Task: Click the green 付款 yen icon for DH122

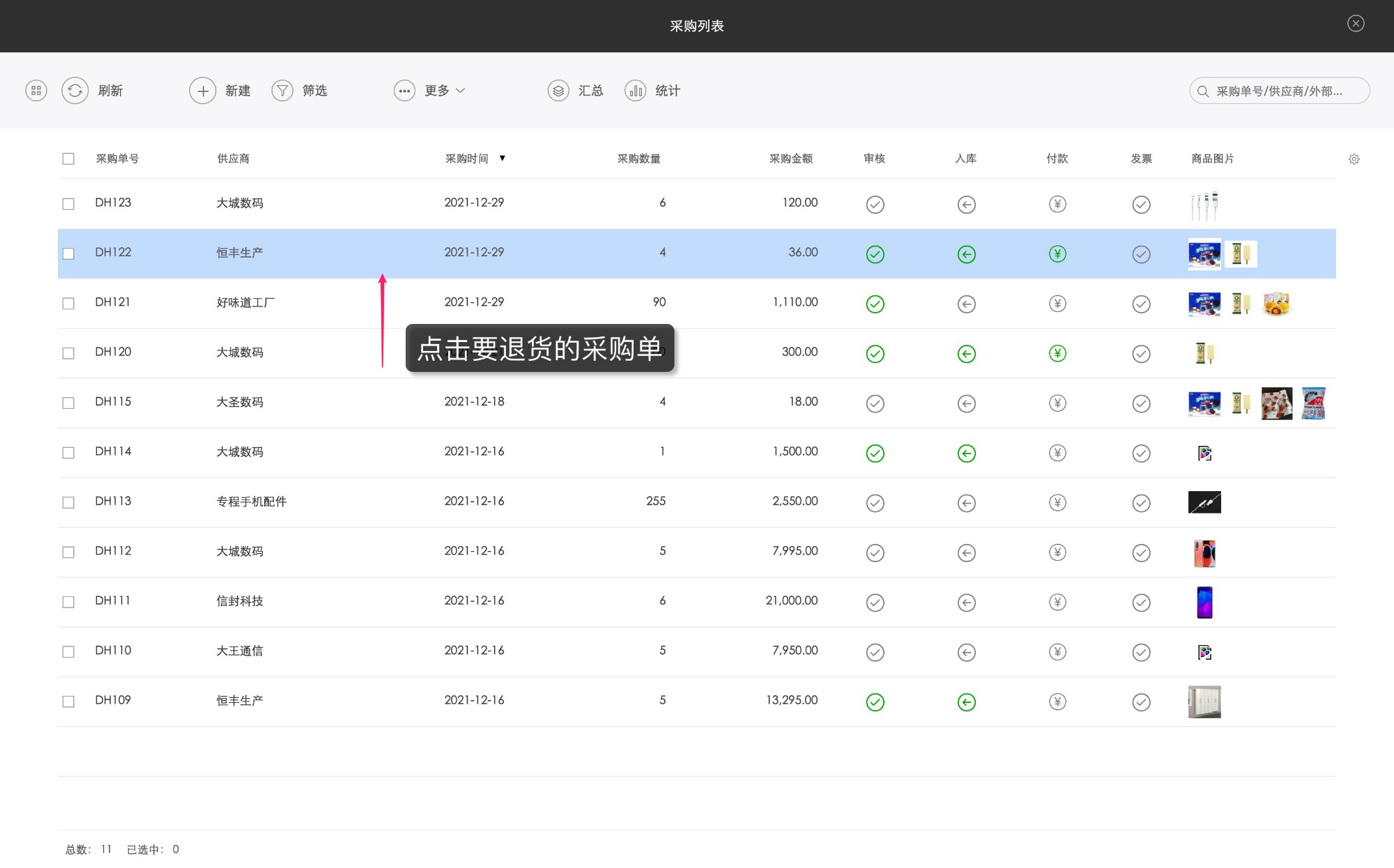Action: pyautogui.click(x=1057, y=254)
